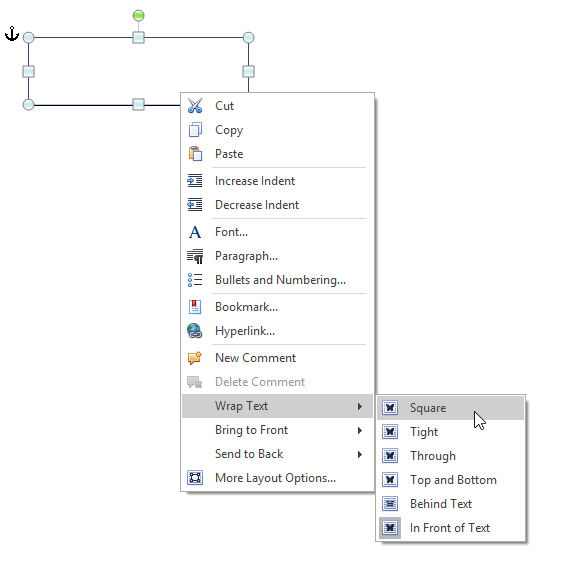Expand the Send to Back submenu arrow
The height and width of the screenshot is (574, 562).
pyautogui.click(x=360, y=455)
